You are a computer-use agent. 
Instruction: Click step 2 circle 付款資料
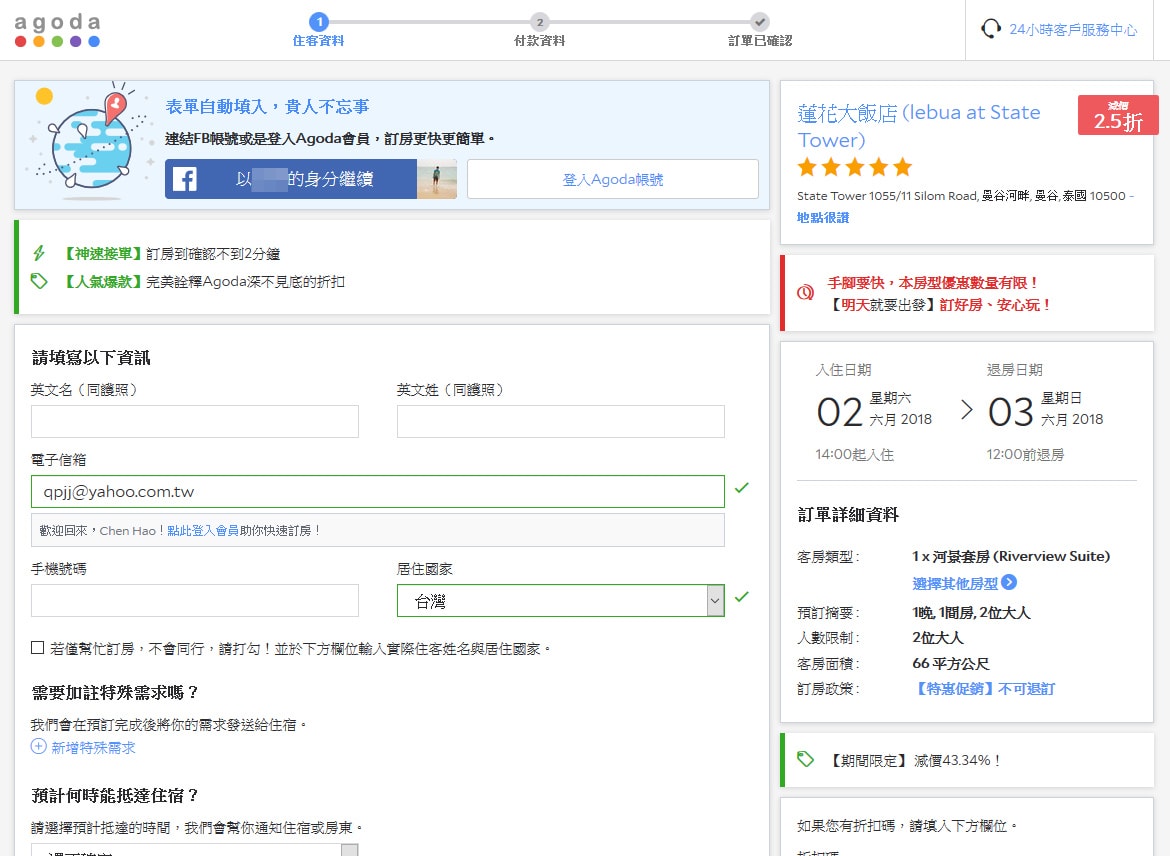pyautogui.click(x=539, y=22)
